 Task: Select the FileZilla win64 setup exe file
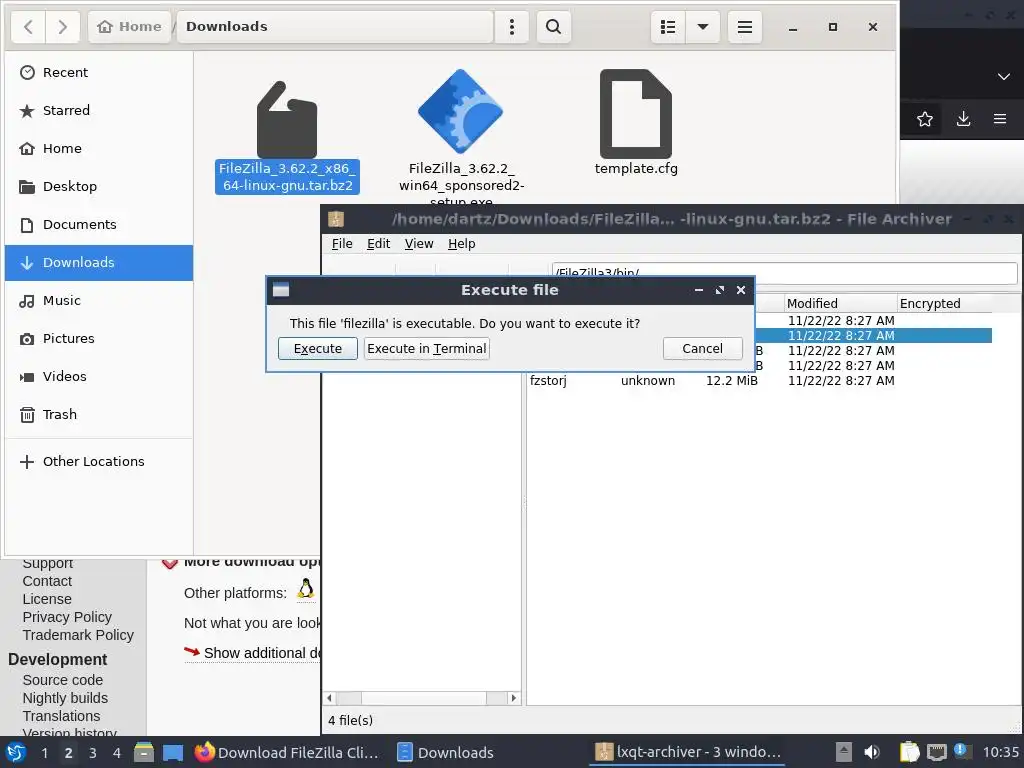click(x=461, y=136)
